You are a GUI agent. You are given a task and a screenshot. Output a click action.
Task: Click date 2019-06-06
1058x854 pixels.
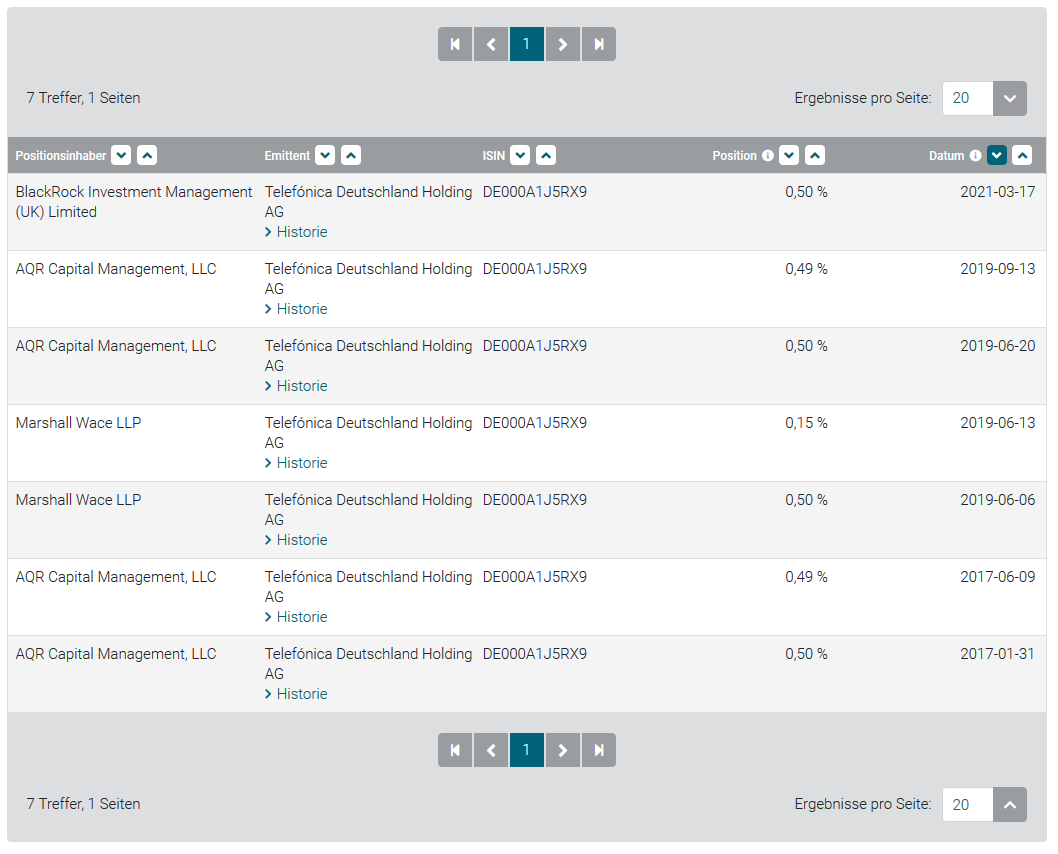[997, 500]
